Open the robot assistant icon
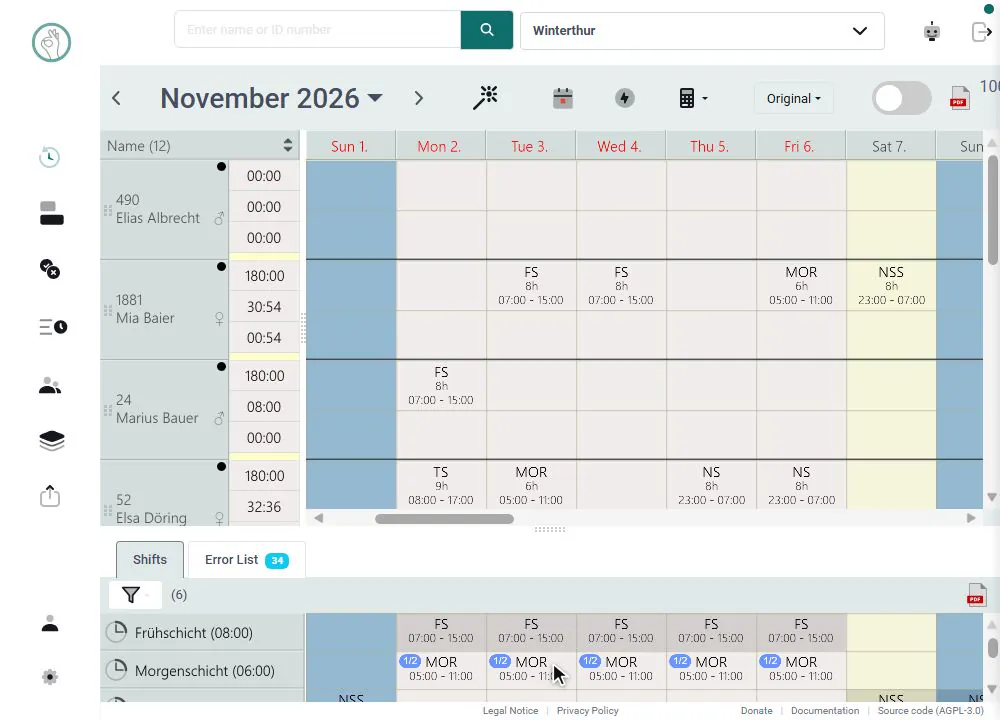 (x=932, y=31)
